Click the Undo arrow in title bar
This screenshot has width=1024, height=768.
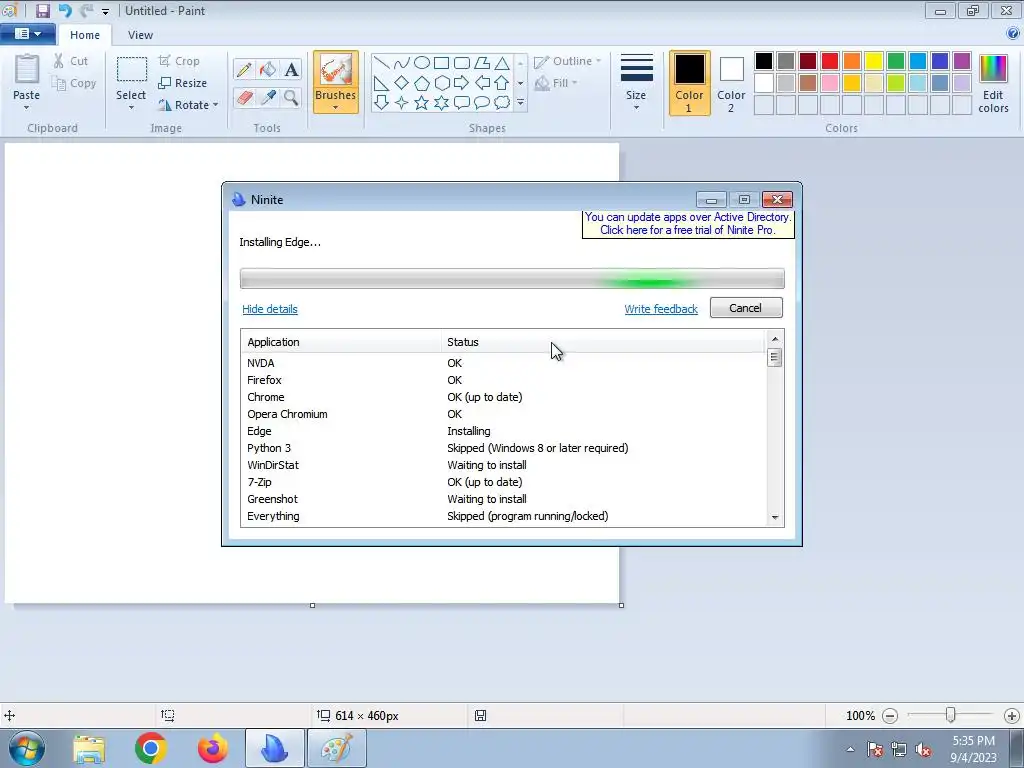65,10
